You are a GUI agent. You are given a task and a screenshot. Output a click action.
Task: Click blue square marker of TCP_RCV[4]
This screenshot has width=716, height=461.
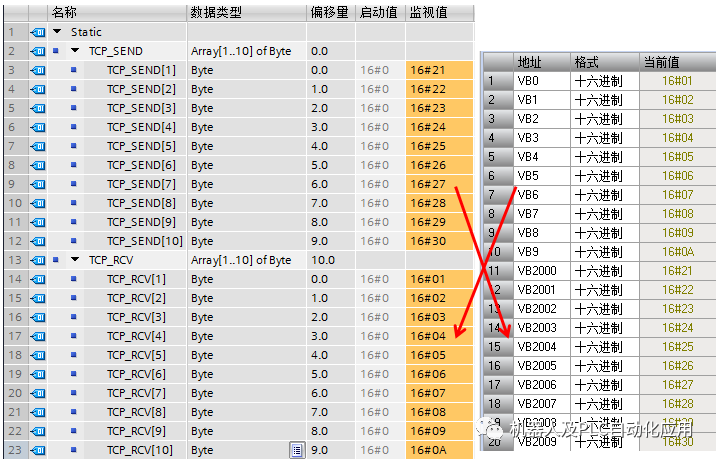pyautogui.click(x=74, y=335)
